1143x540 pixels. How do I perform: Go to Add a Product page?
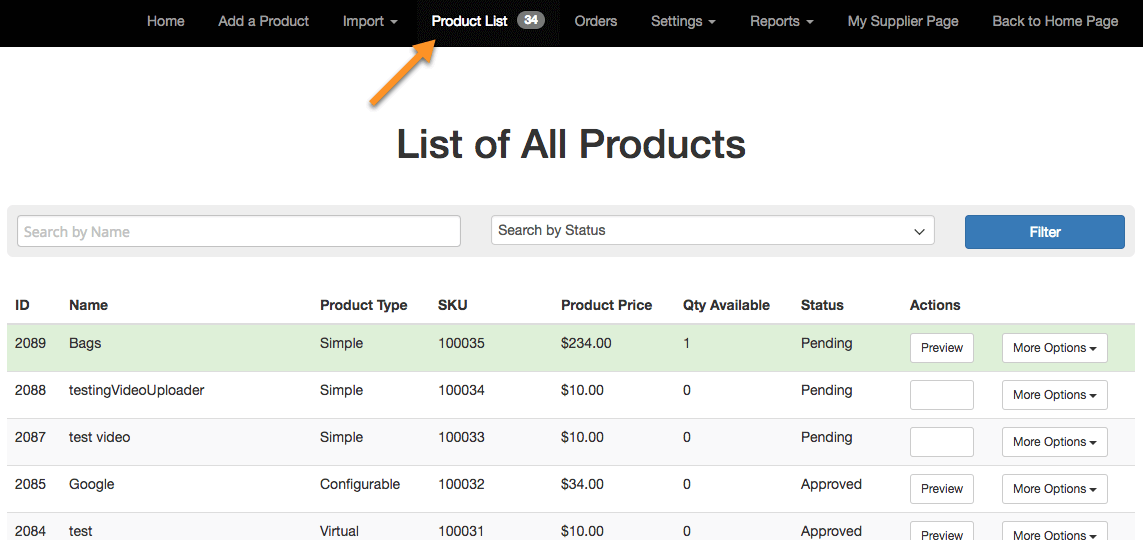point(263,21)
